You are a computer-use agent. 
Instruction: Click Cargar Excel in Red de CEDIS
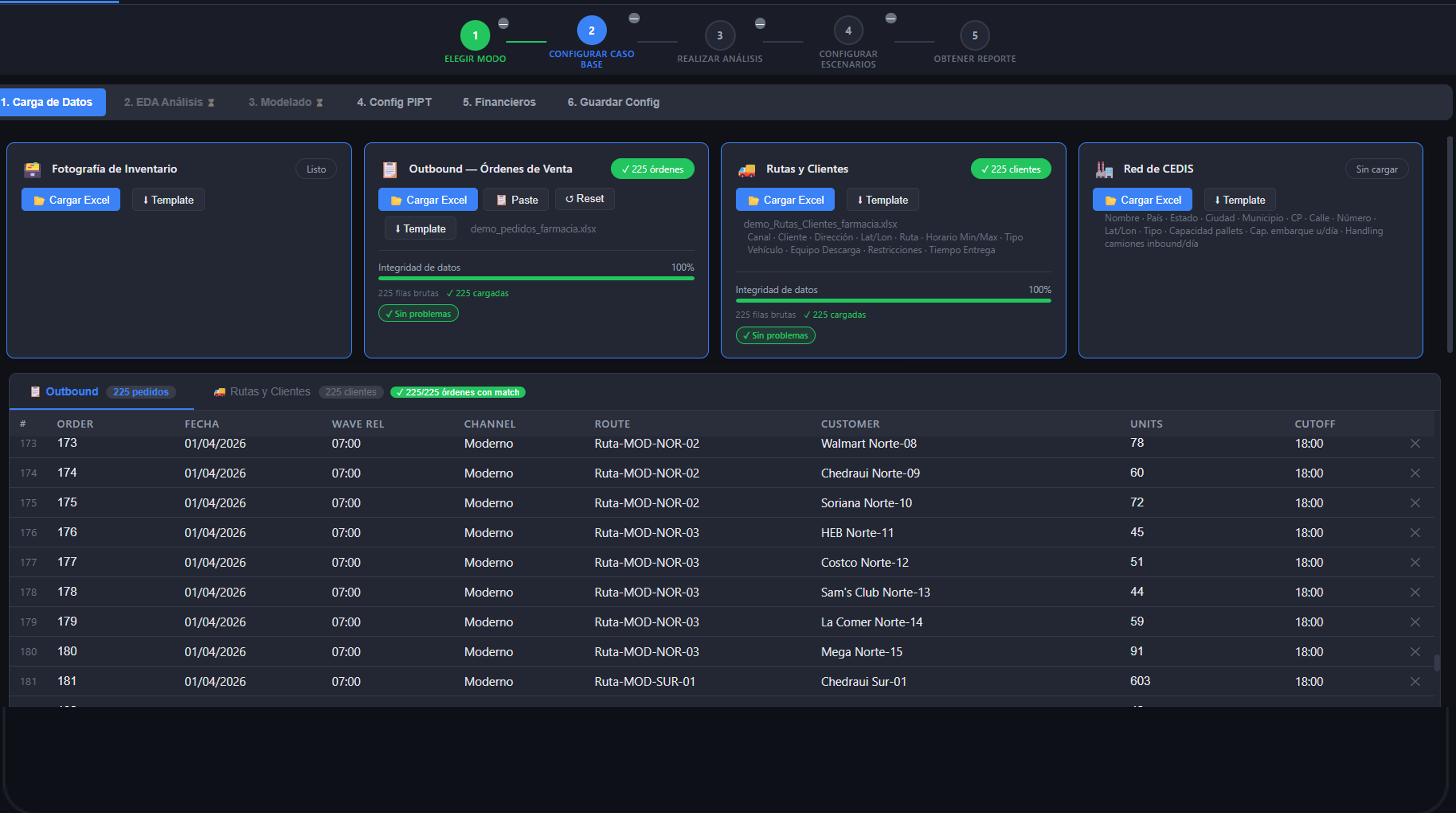click(x=1143, y=200)
